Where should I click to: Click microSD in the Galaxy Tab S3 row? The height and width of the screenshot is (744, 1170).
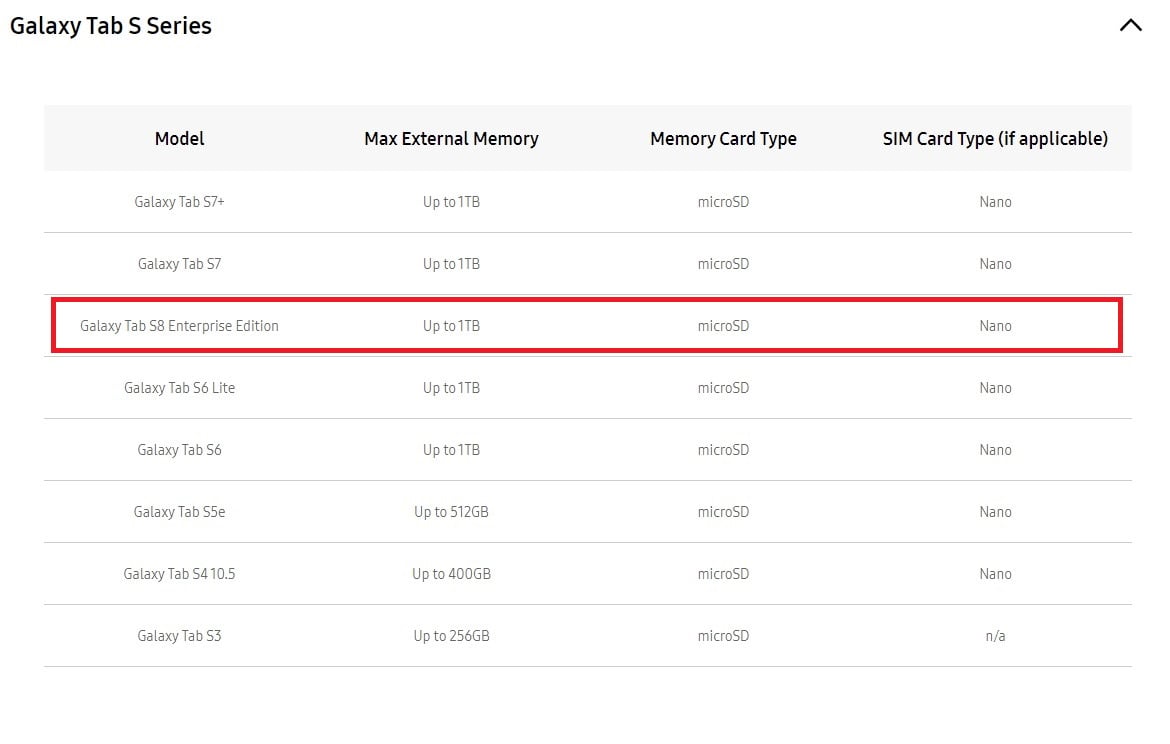click(x=723, y=636)
